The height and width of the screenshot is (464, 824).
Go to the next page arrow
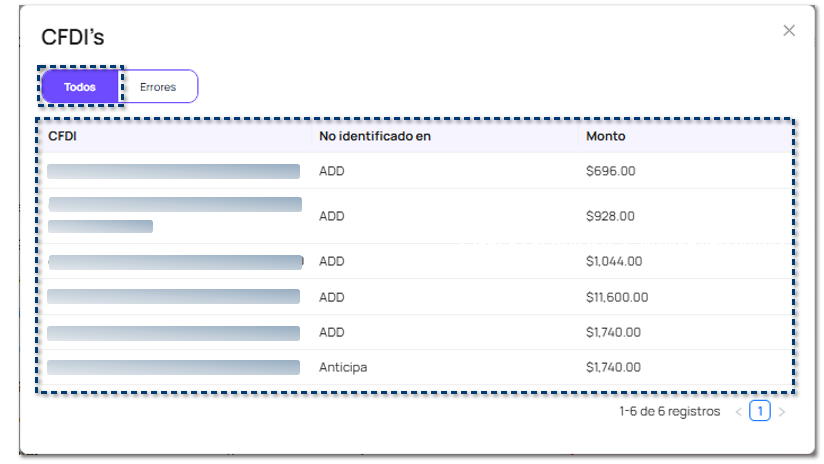click(x=782, y=411)
